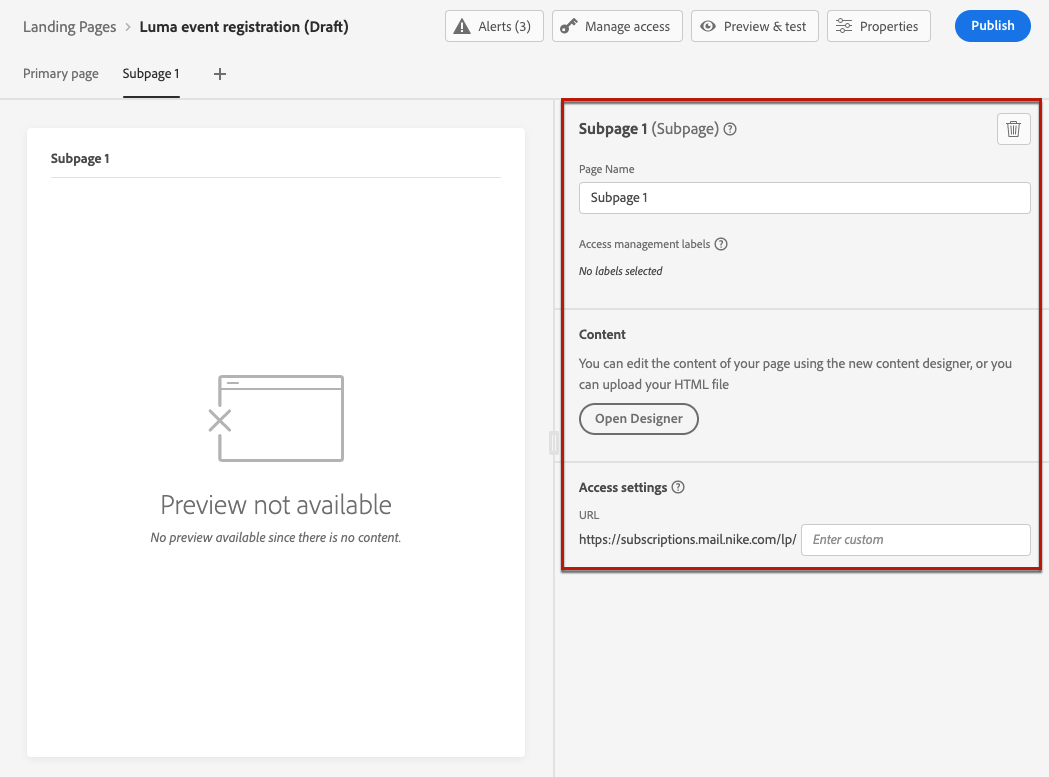Image resolution: width=1049 pixels, height=777 pixels.
Task: Click the panel divider resize handle
Action: point(553,442)
